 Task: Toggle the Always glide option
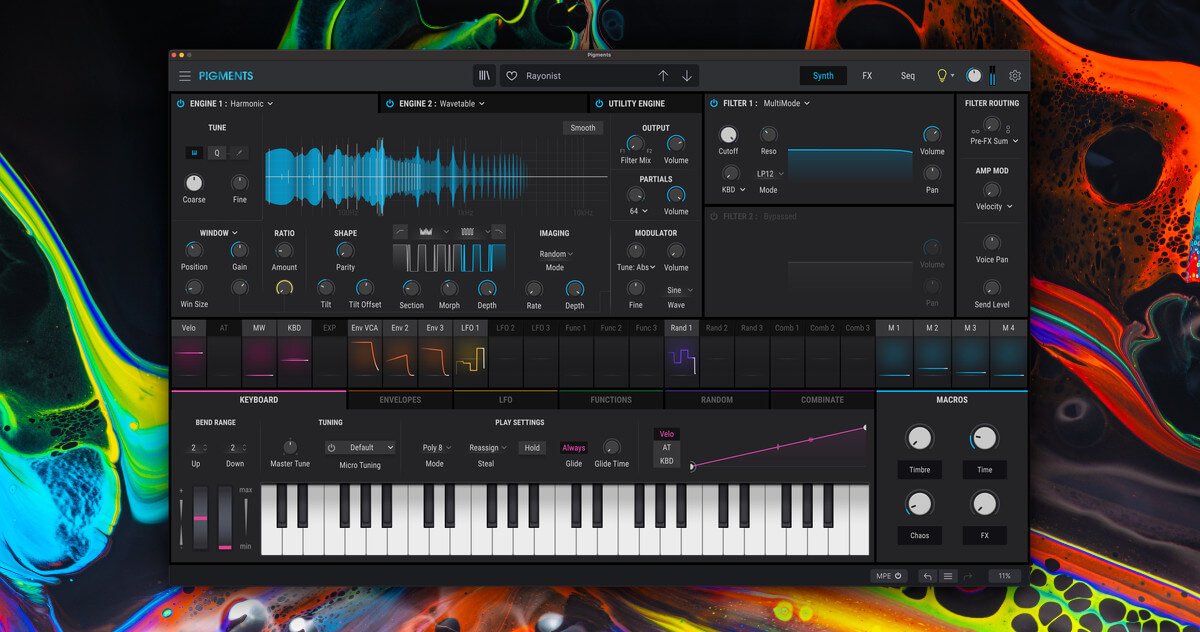(574, 448)
